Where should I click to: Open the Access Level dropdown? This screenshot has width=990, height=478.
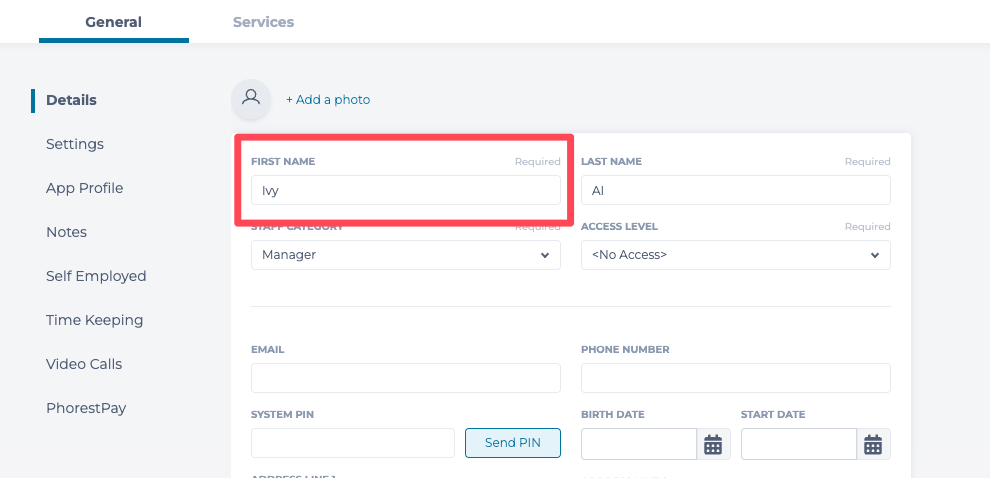coord(735,255)
